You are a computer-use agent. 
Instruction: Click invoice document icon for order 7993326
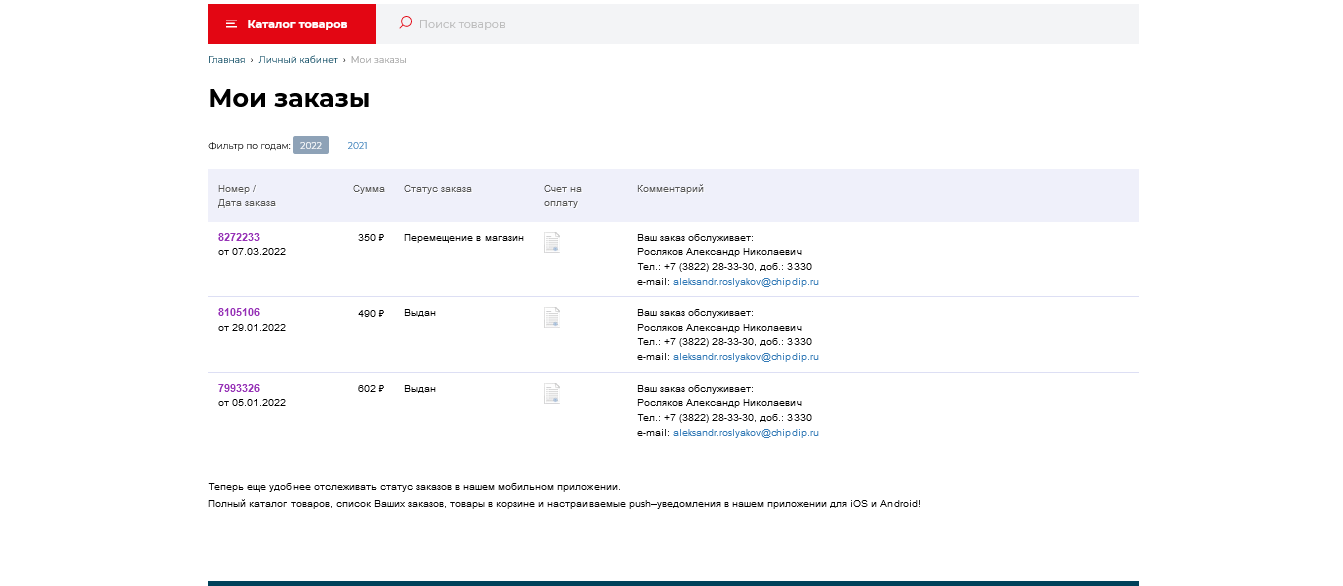tap(552, 394)
